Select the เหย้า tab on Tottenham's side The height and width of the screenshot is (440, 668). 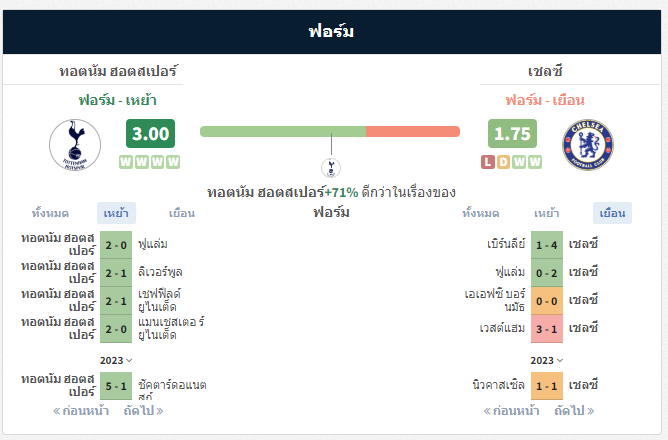pyautogui.click(x=116, y=213)
